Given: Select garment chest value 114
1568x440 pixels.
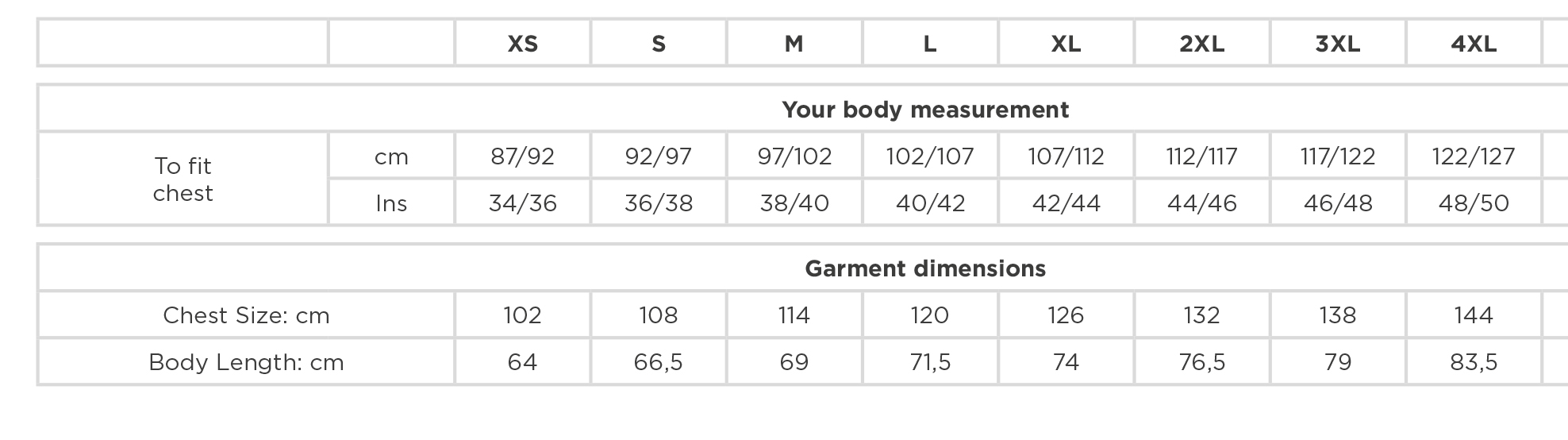Looking at the screenshot, I should (x=794, y=315).
